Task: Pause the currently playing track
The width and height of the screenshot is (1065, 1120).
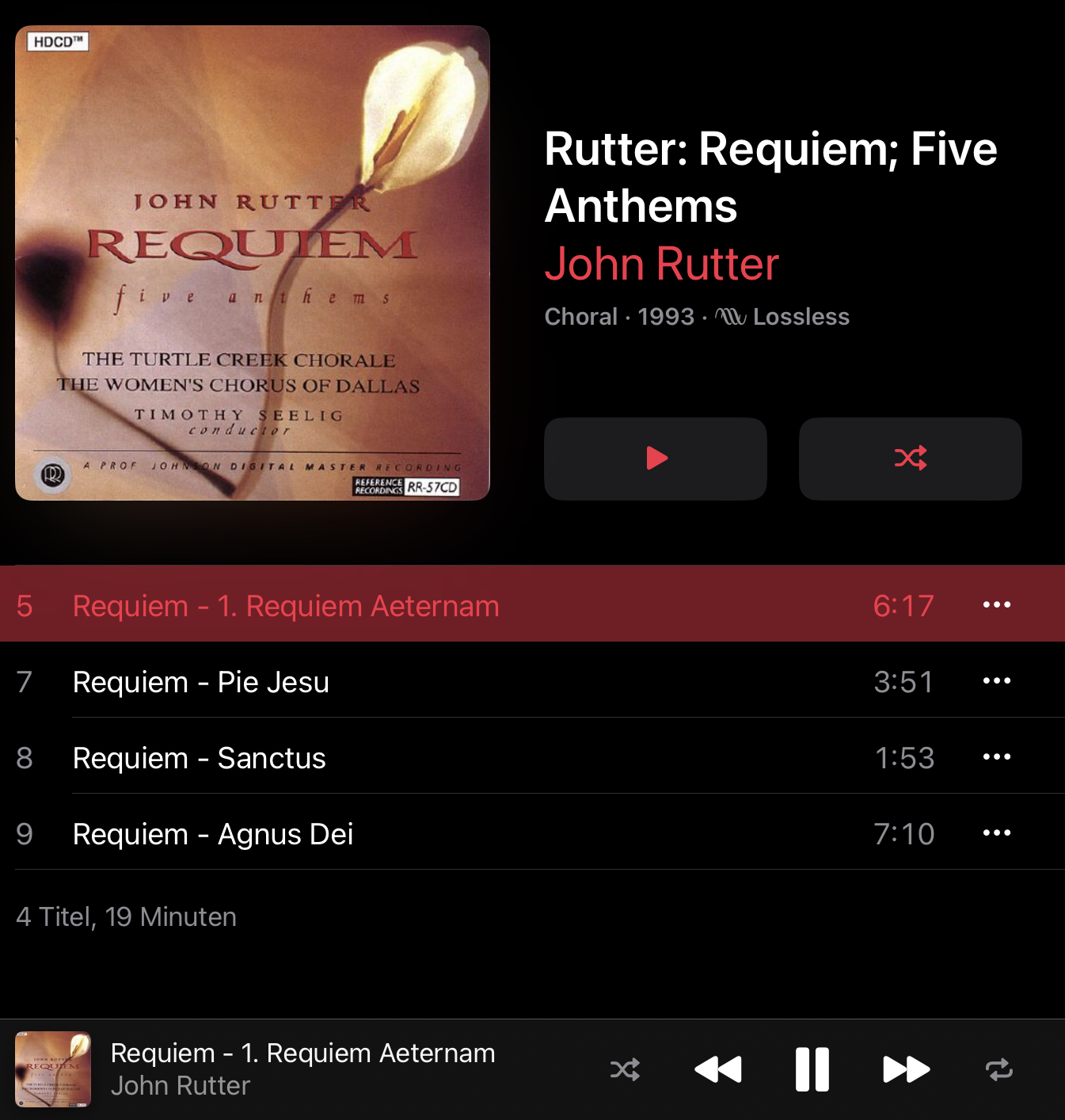Action: pyautogui.click(x=812, y=1070)
